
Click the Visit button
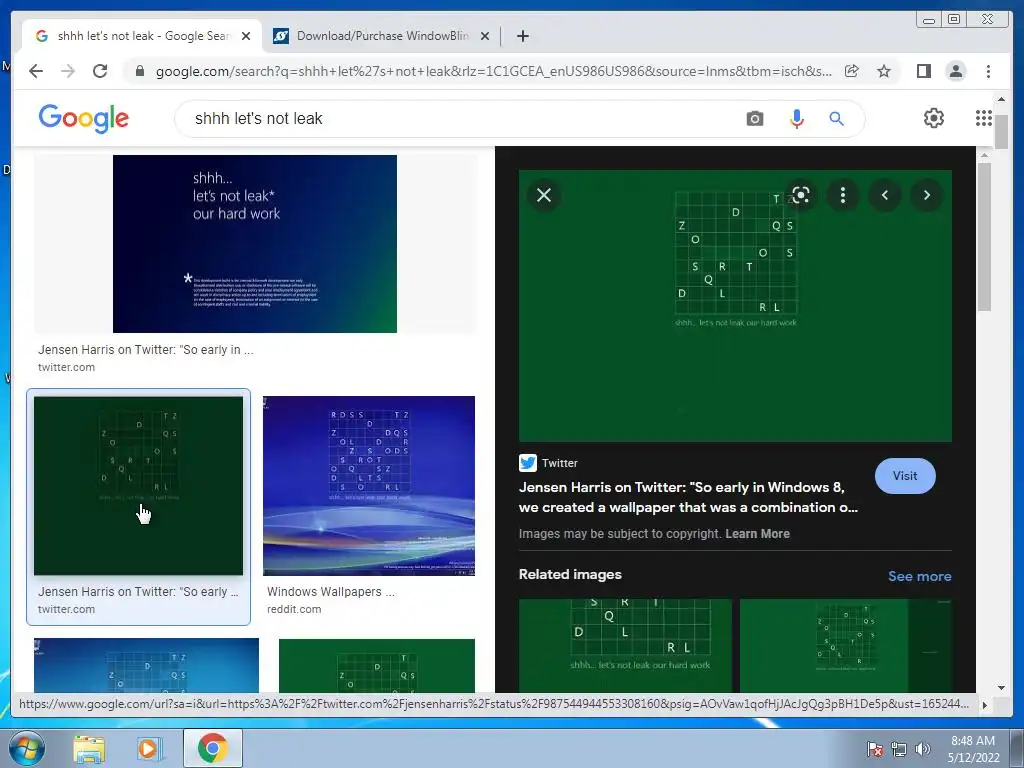(904, 475)
